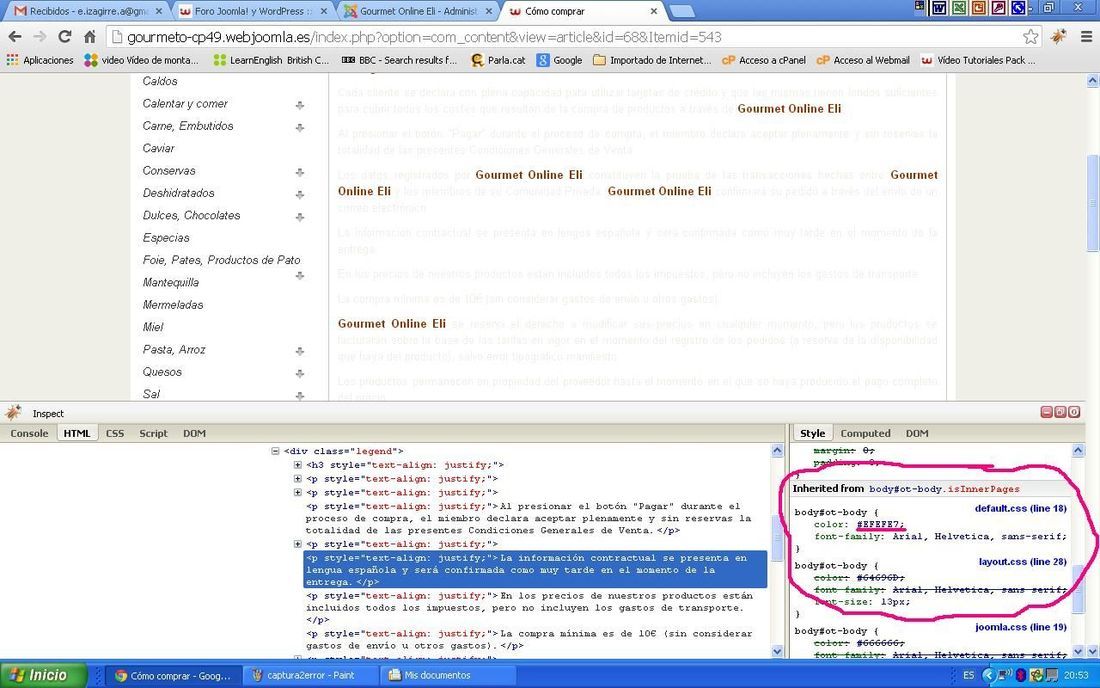The width and height of the screenshot is (1100, 688).
Task: Open the Firebug Console tab
Action: 29,433
